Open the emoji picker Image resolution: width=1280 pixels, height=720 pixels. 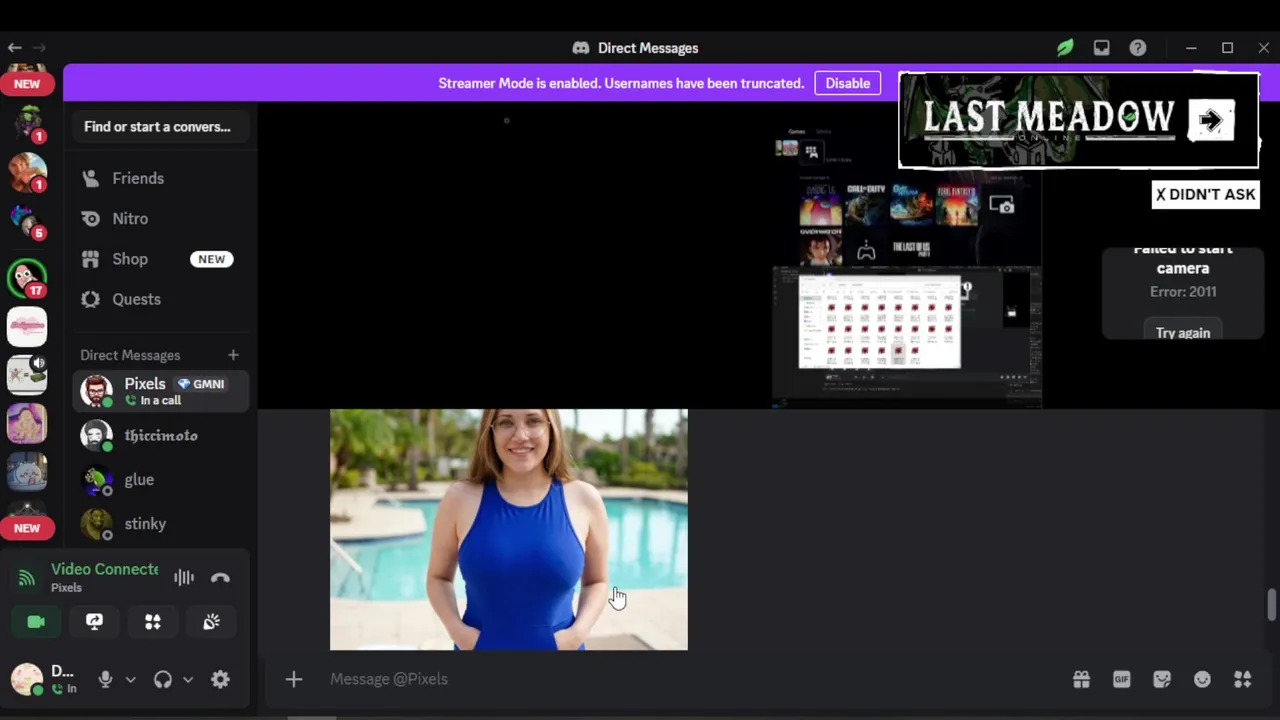point(1202,679)
